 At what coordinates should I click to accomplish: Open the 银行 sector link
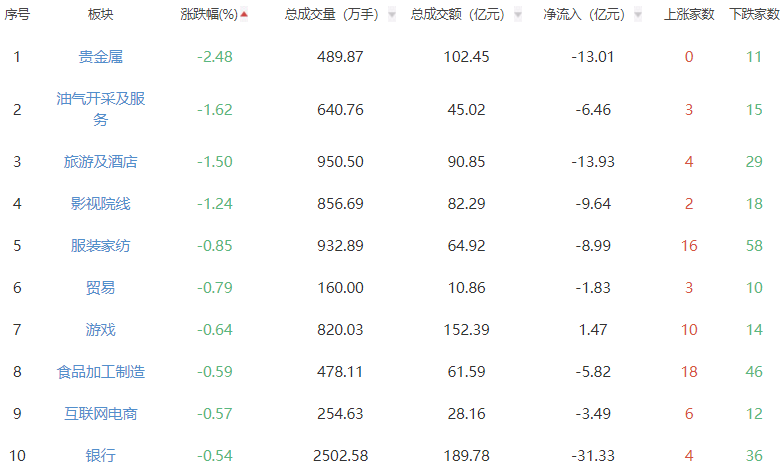pos(100,456)
